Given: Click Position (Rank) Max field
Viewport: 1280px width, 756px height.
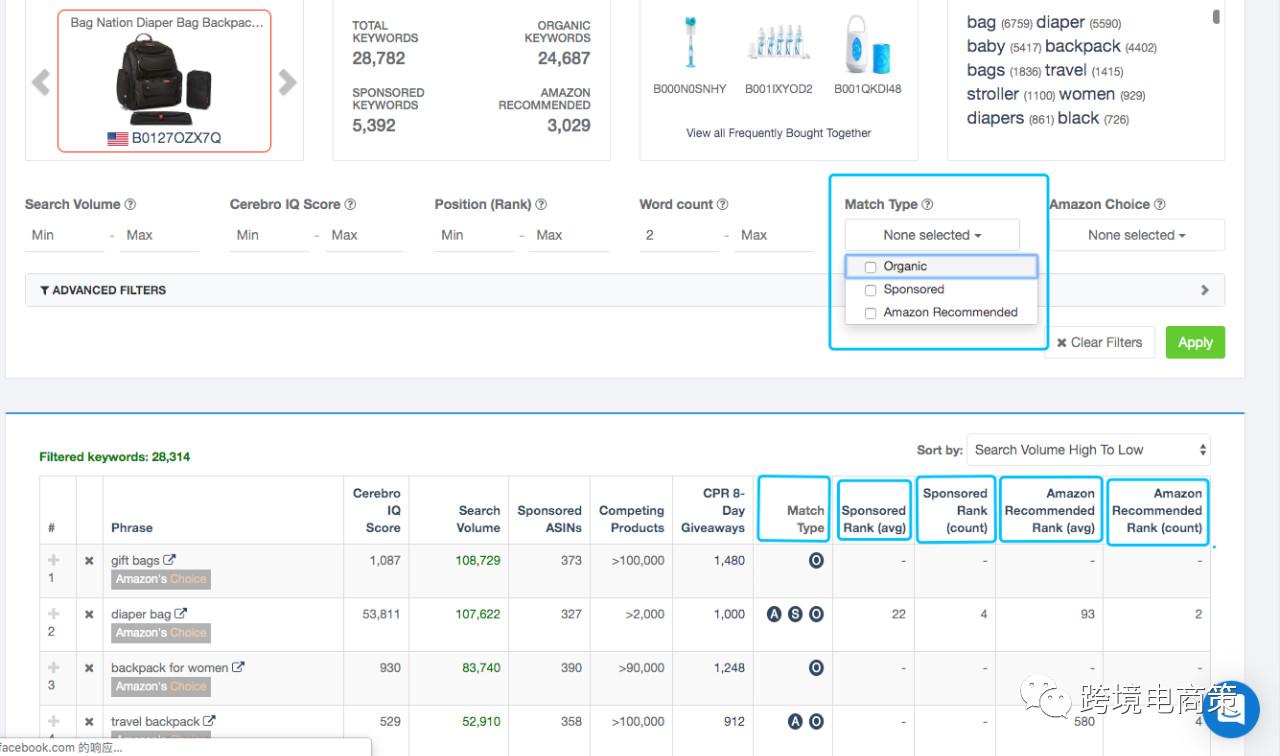Looking at the screenshot, I should (x=570, y=235).
